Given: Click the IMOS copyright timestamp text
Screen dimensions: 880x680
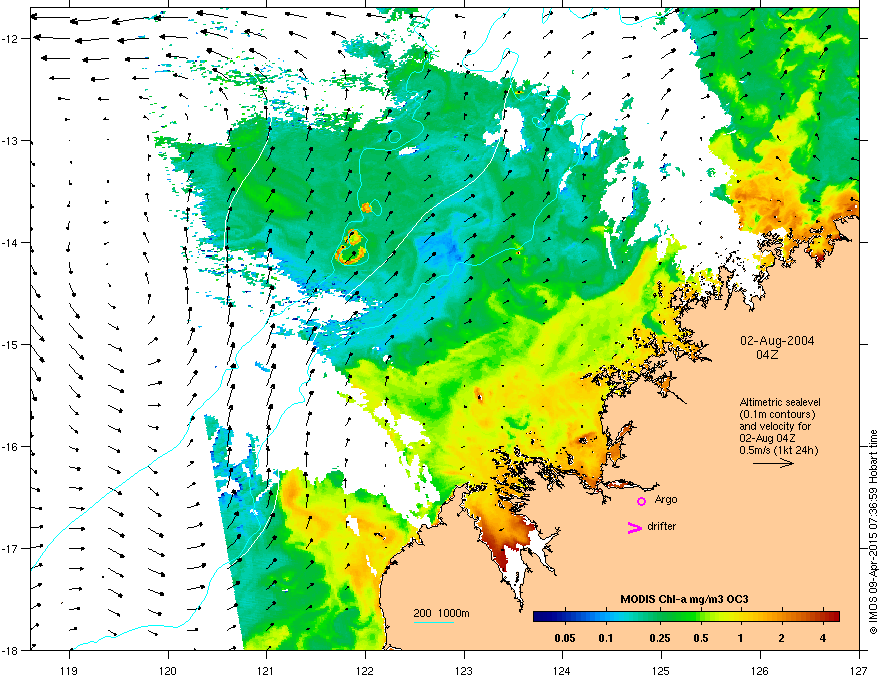Looking at the screenshot, I should pyautogui.click(x=873, y=532).
